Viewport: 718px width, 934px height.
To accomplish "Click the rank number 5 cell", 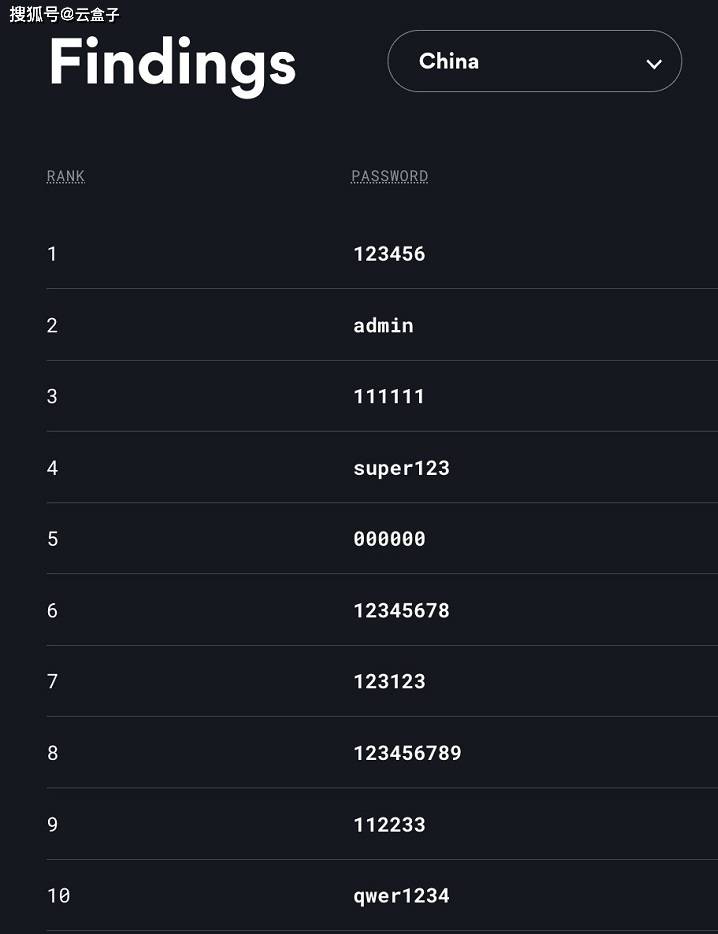I will click(52, 538).
